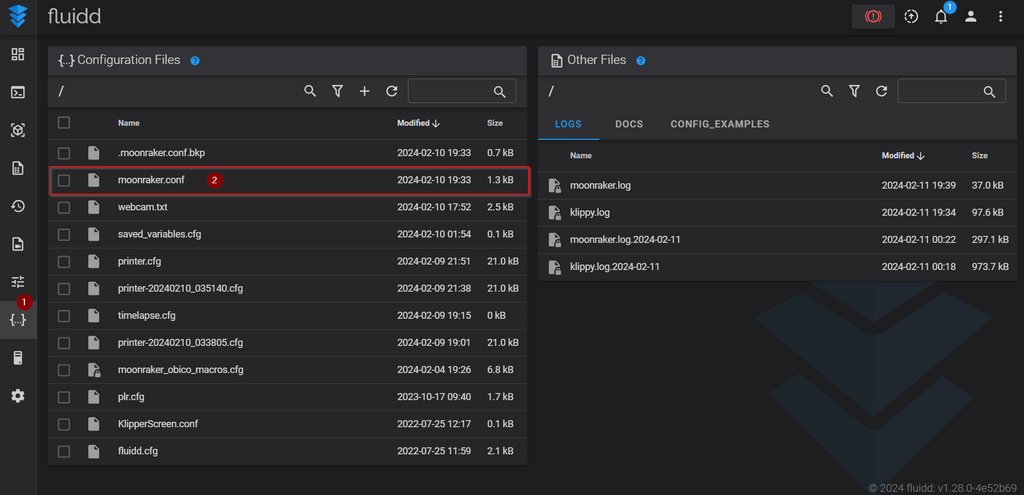This screenshot has width=1024, height=495.
Task: Switch to the LOGS tab
Action: (568, 124)
